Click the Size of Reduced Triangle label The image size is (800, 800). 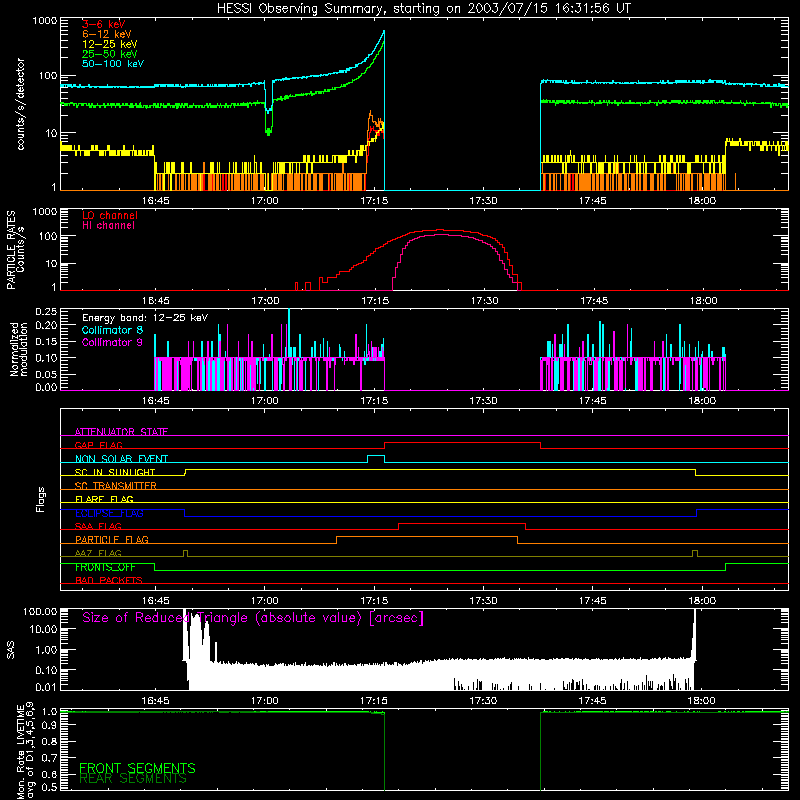[253, 618]
